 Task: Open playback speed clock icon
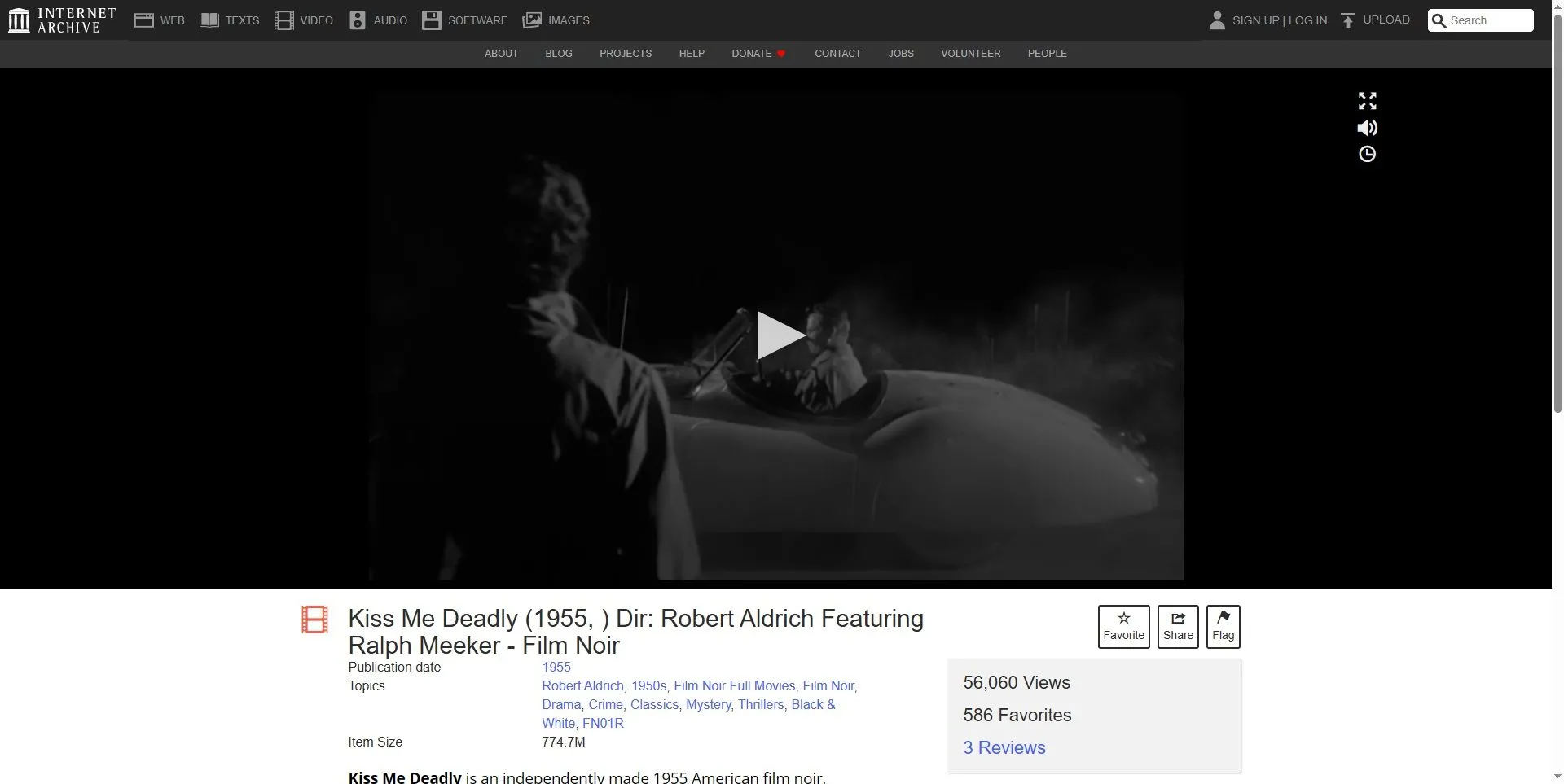pyautogui.click(x=1367, y=154)
